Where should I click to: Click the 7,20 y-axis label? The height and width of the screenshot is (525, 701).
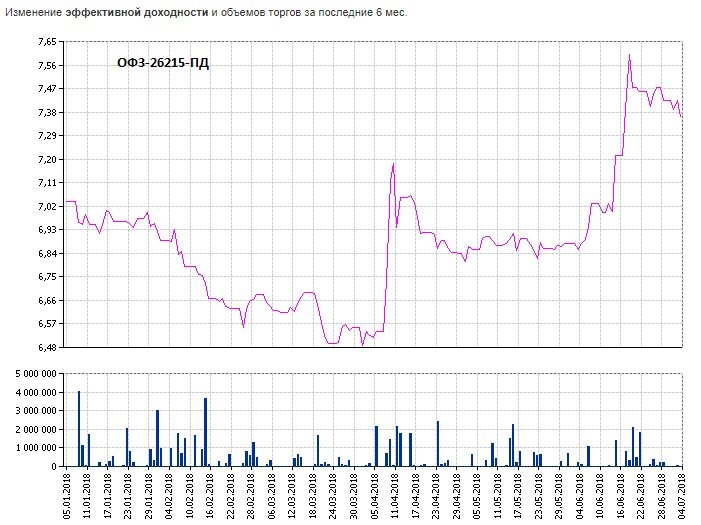coord(47,160)
